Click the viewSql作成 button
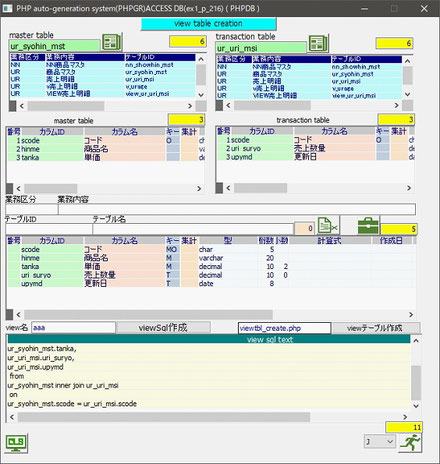This screenshot has width=440, height=464. tap(163, 328)
